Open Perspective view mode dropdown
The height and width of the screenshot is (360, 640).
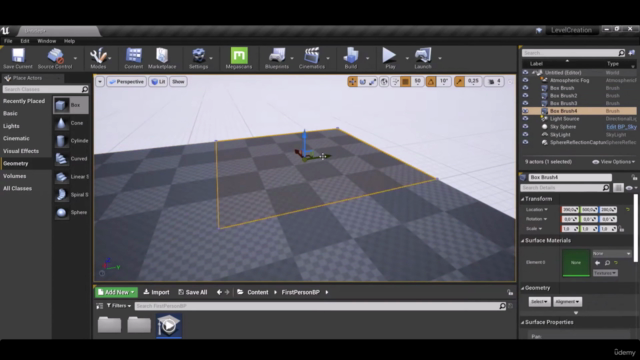click(126, 82)
